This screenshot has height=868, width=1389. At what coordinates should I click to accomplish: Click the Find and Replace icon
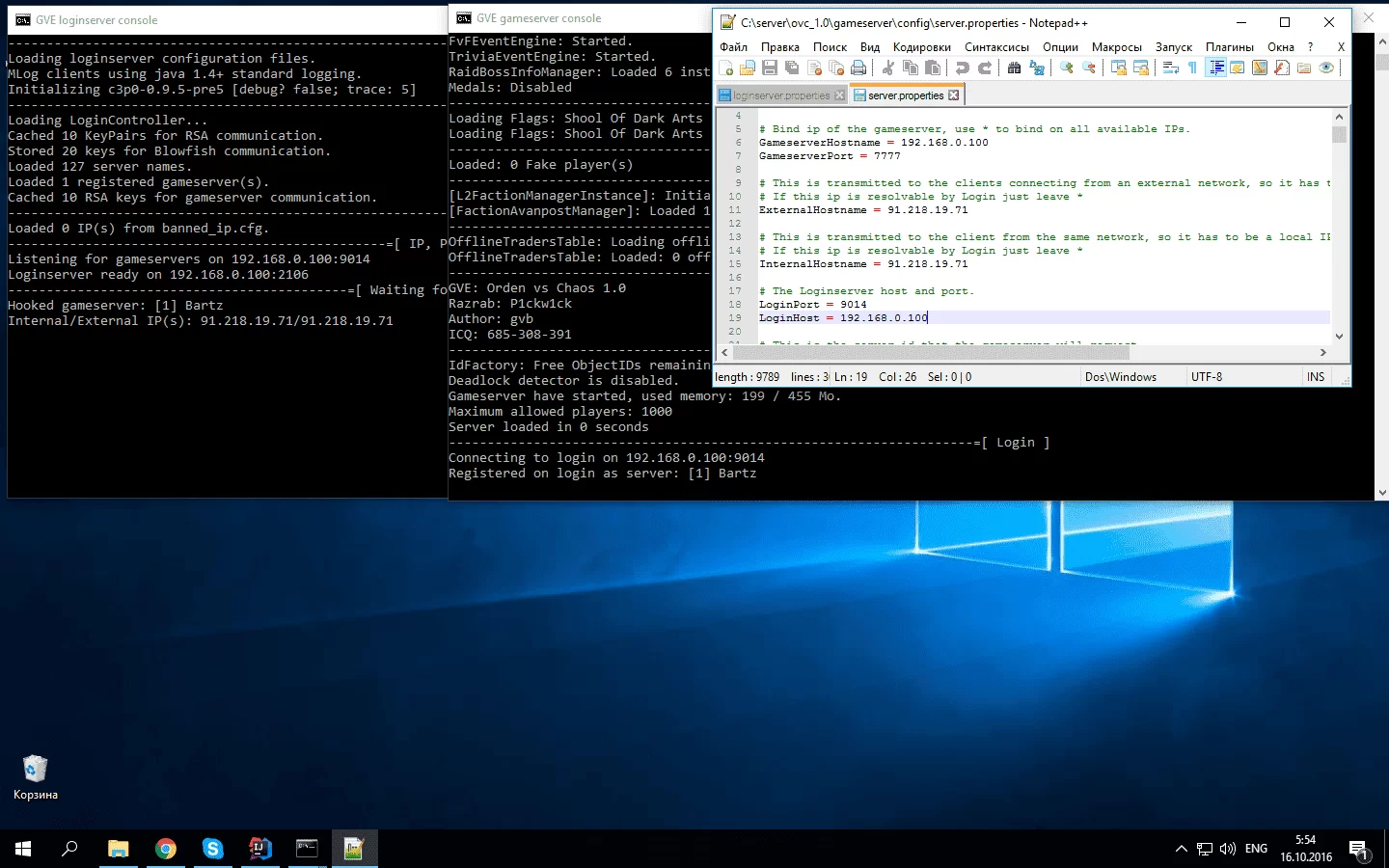1037,68
